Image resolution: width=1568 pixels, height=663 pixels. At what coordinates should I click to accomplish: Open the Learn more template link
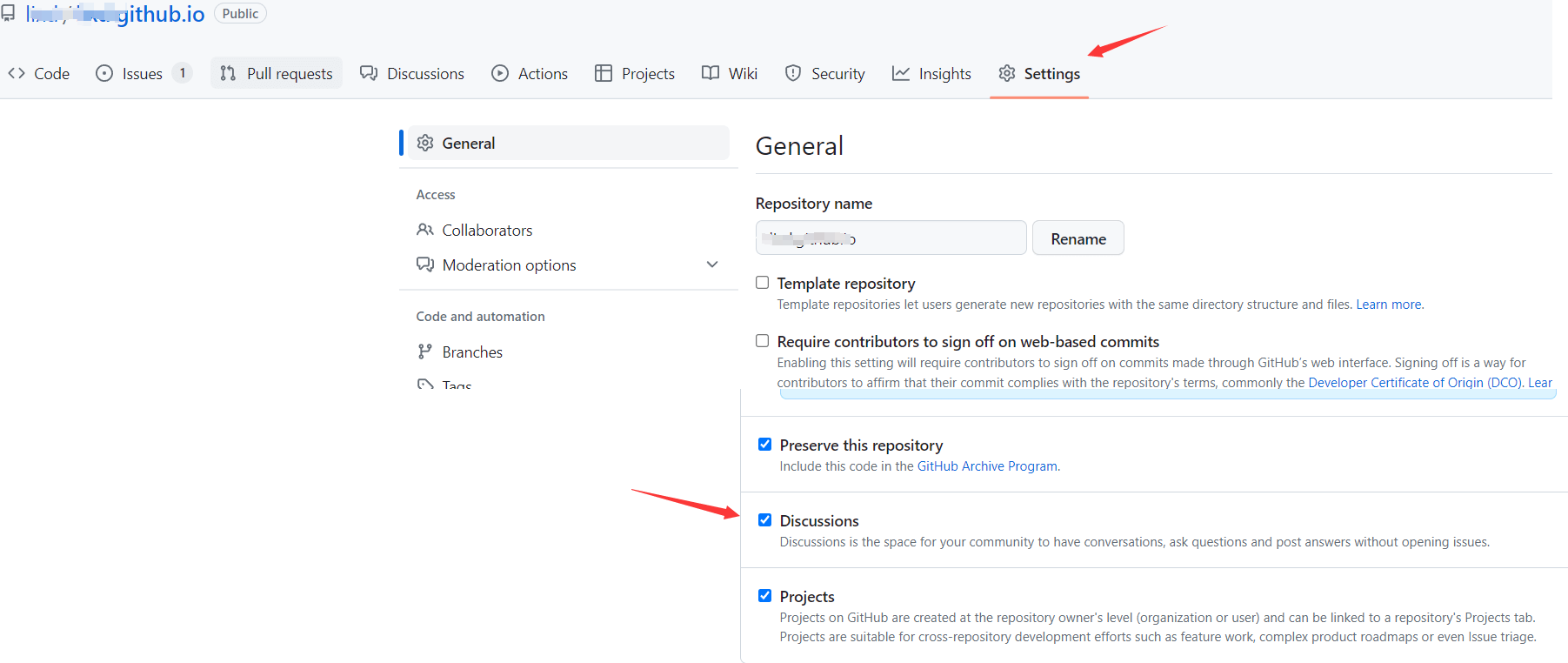coord(1389,305)
